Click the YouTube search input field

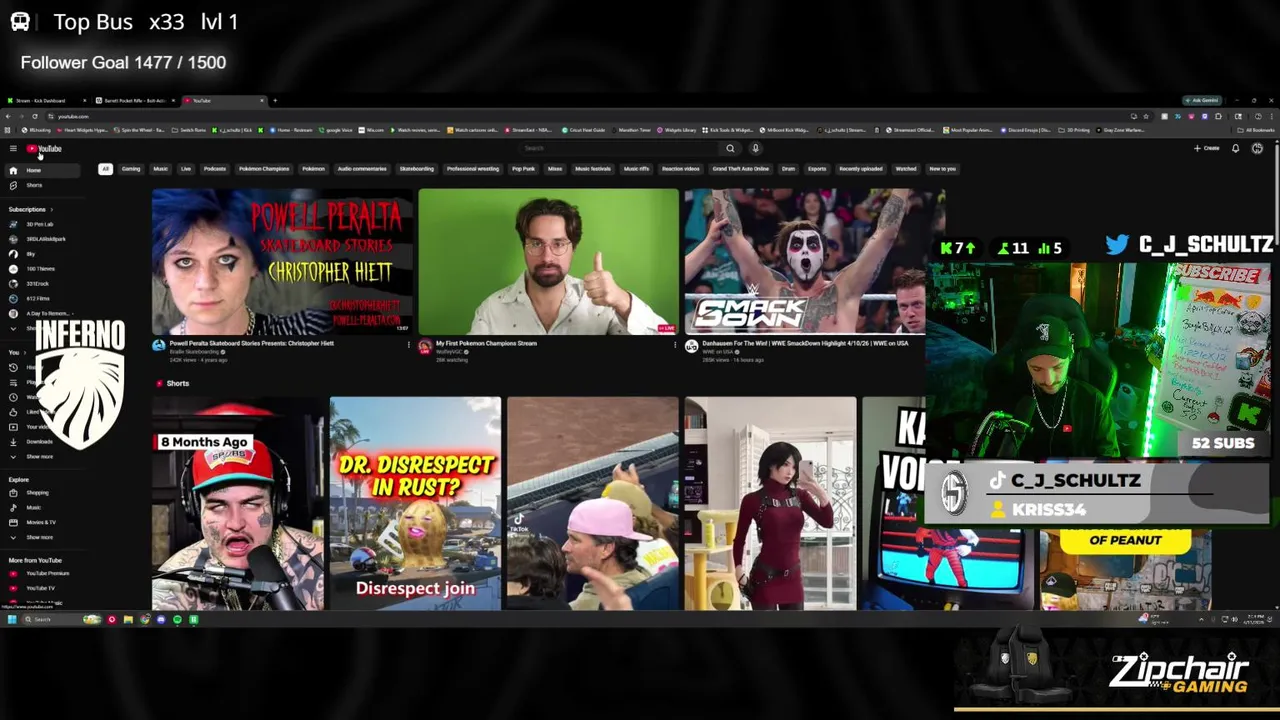(x=620, y=148)
